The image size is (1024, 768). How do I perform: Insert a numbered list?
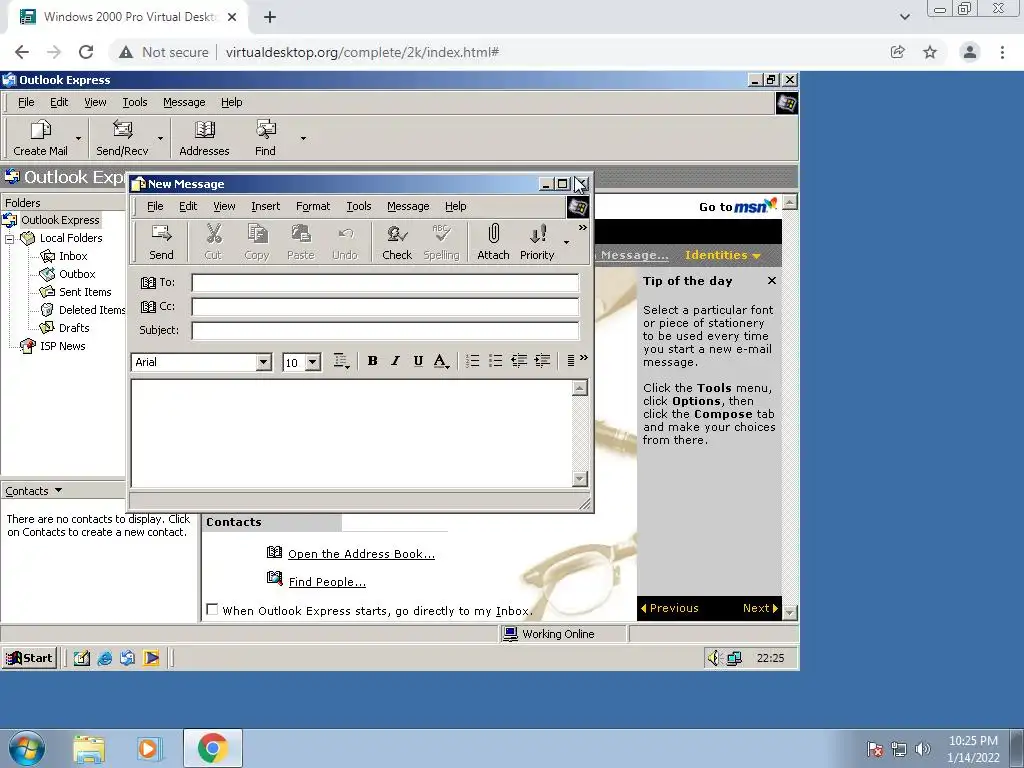point(473,360)
